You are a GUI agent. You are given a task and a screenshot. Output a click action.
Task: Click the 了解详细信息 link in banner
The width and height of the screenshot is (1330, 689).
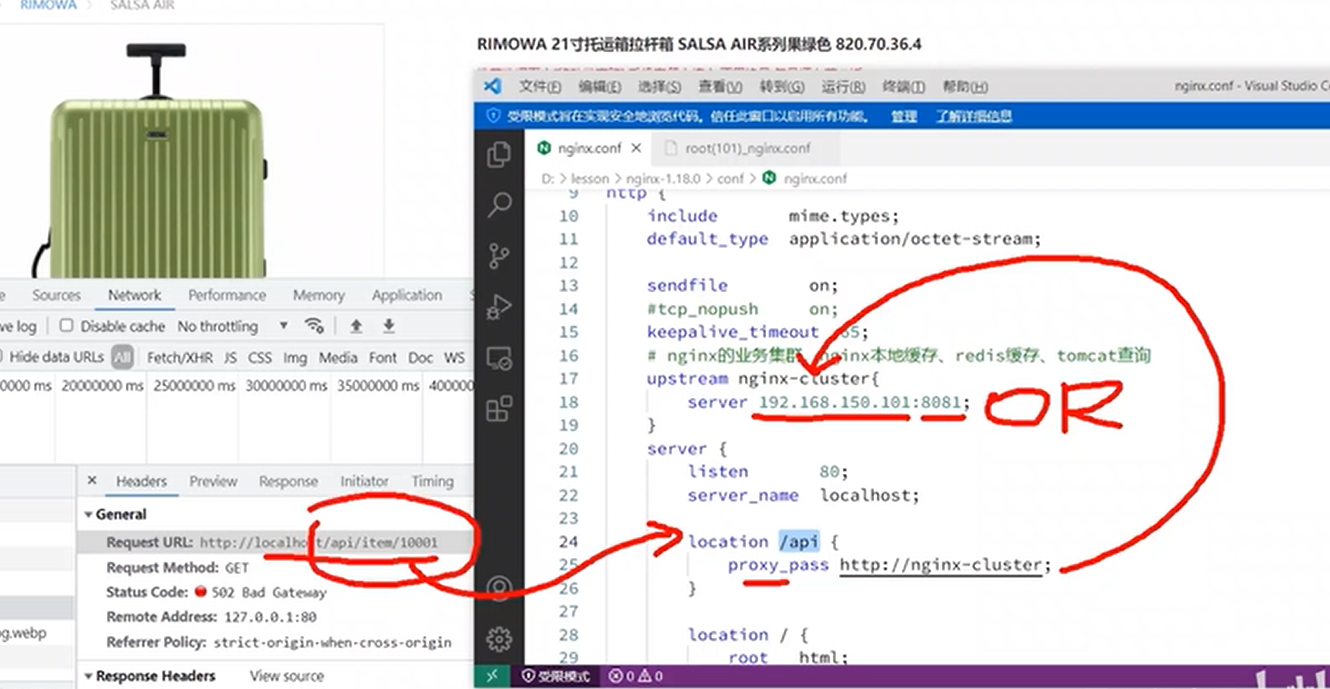point(974,116)
